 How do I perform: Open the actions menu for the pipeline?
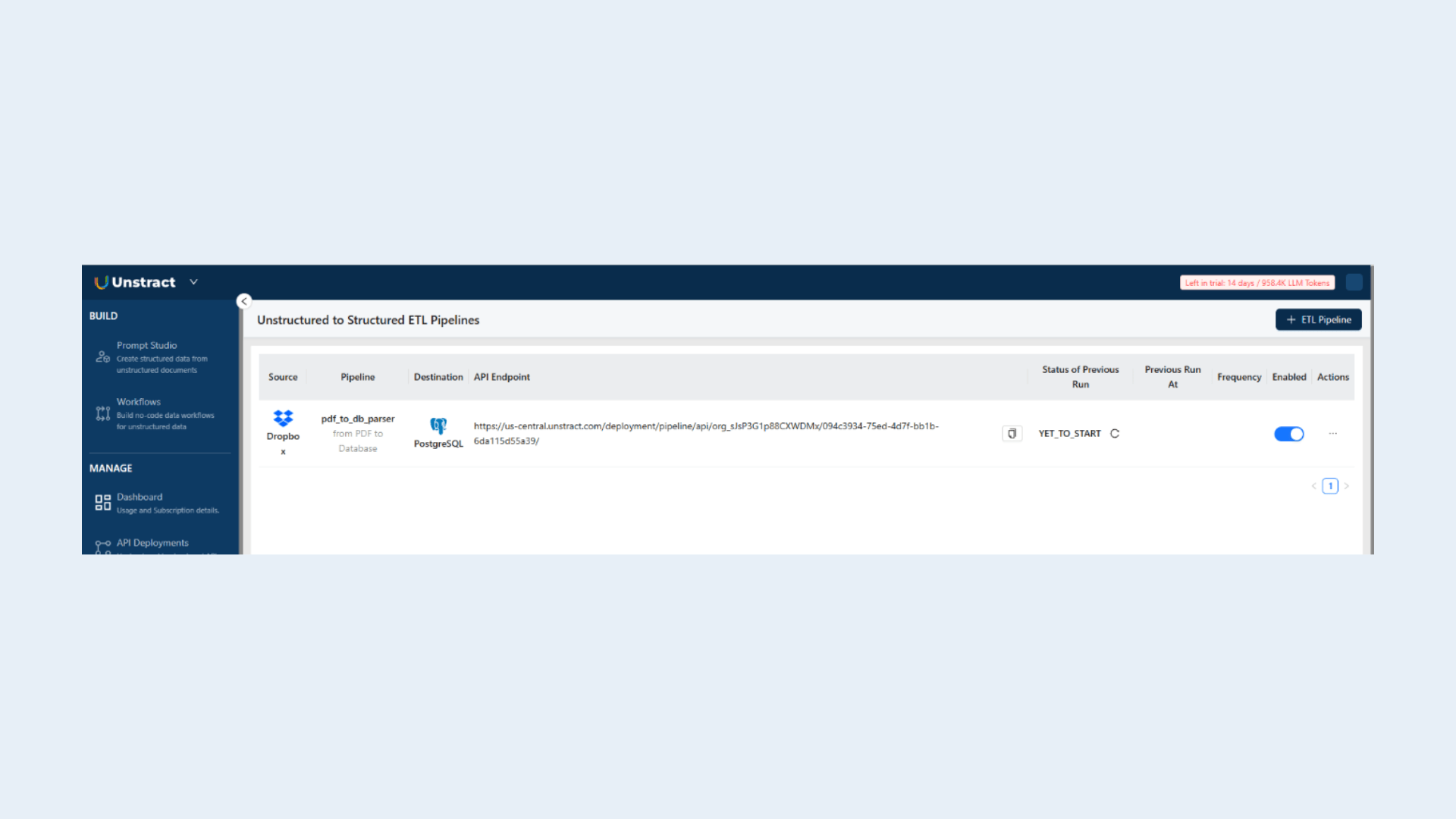(x=1332, y=433)
